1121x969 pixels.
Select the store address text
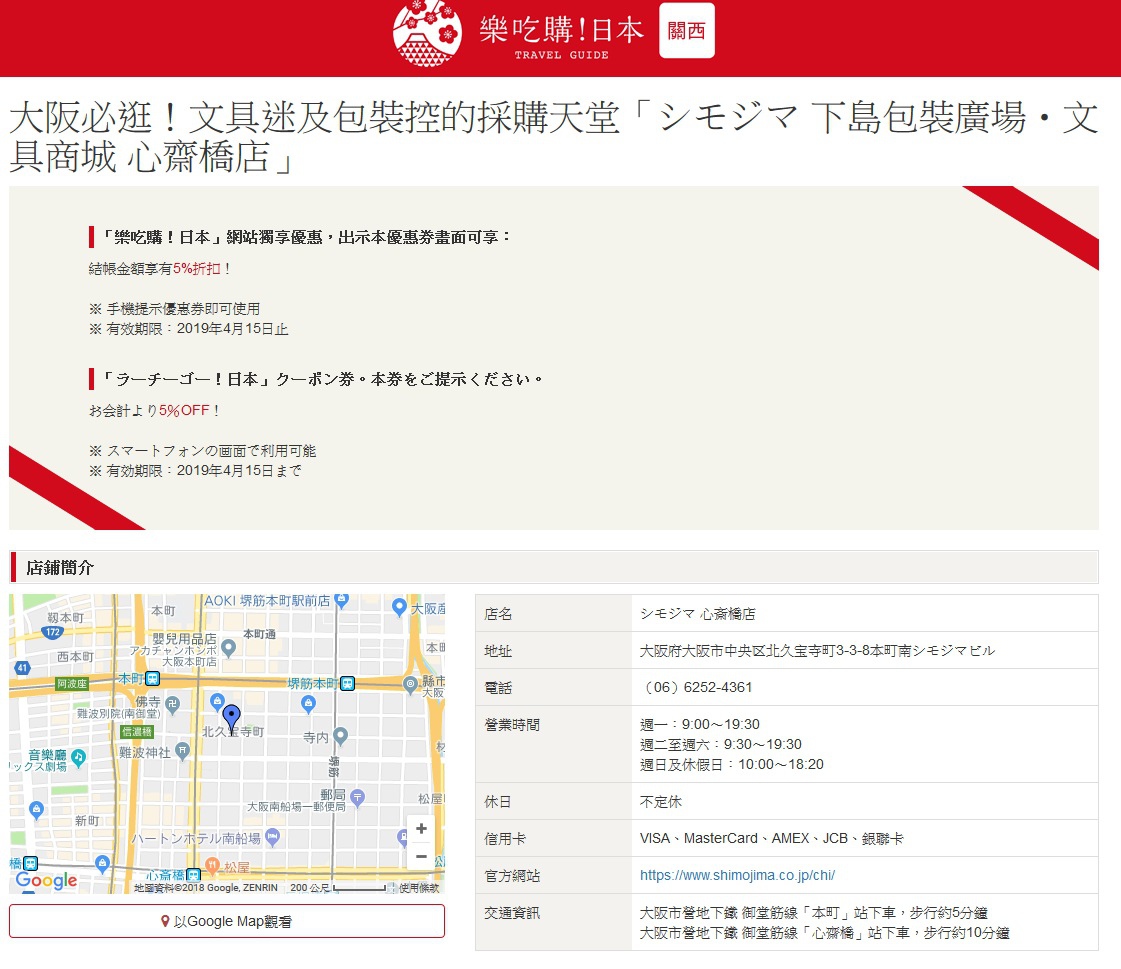(x=817, y=651)
